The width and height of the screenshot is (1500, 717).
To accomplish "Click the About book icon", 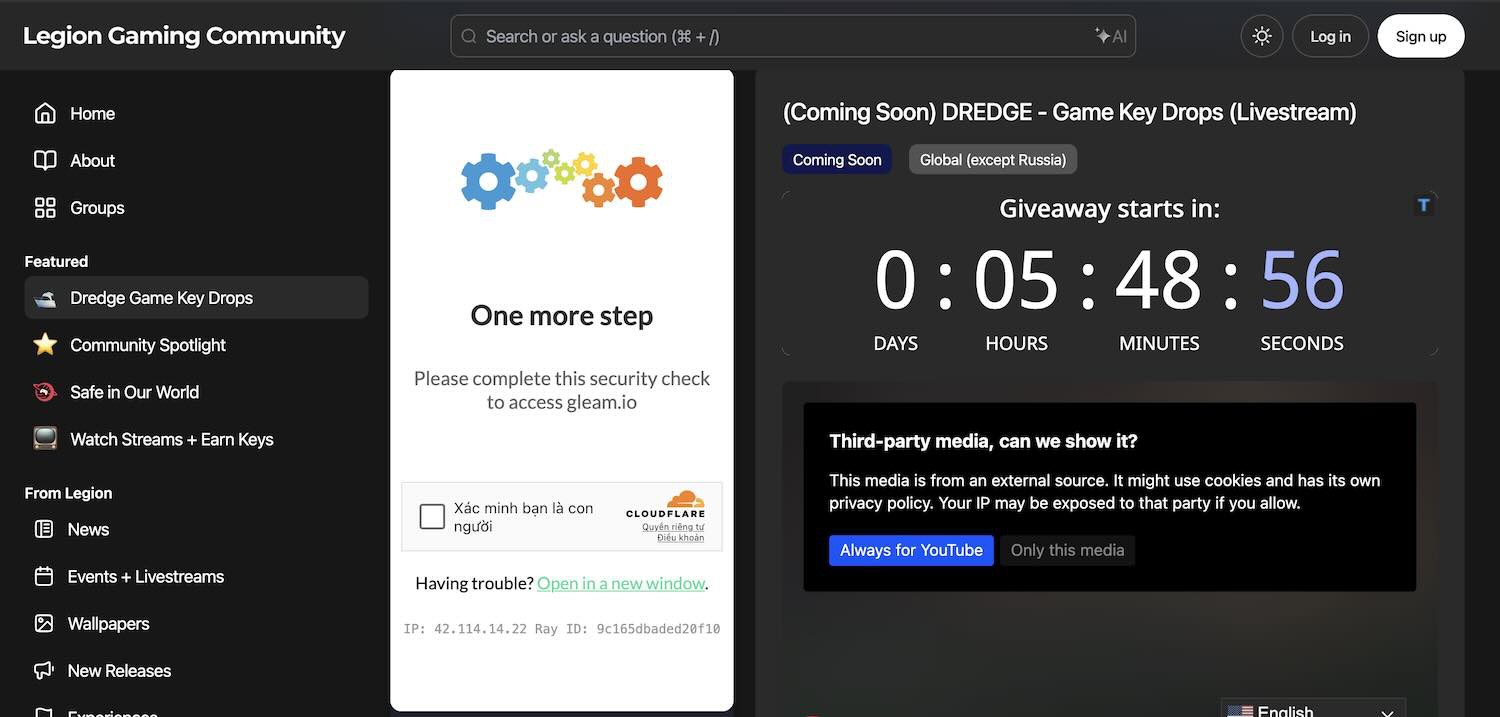I will [45, 160].
